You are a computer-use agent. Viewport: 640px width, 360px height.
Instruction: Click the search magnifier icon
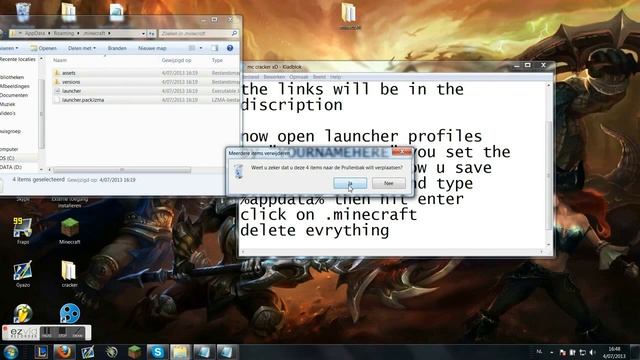[x=234, y=33]
